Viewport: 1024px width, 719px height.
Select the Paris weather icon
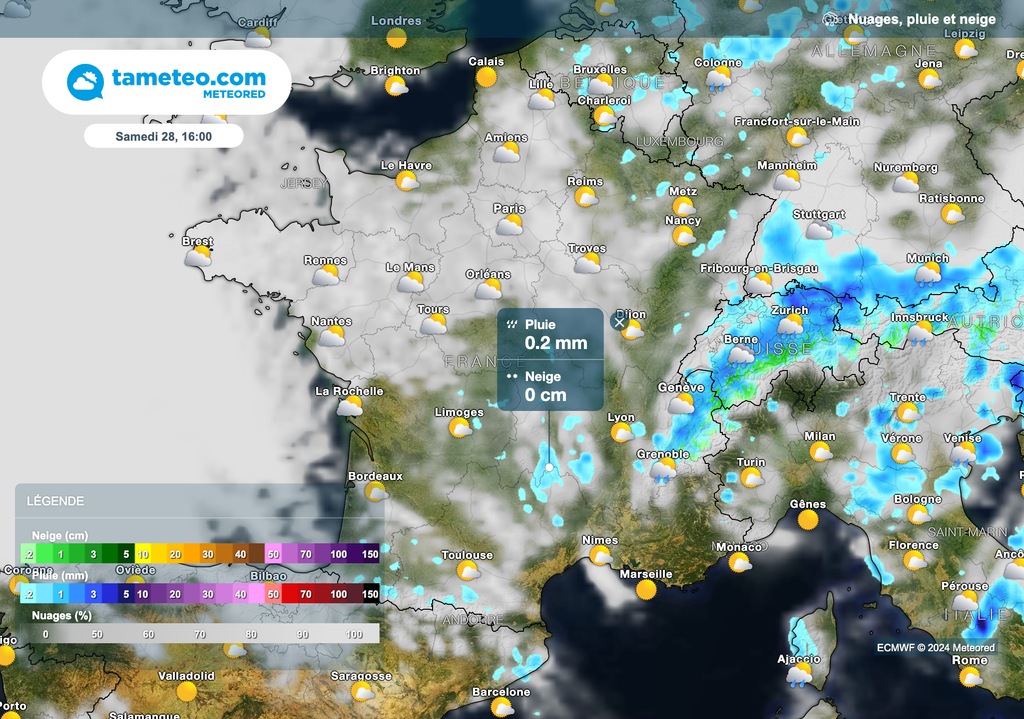tap(509, 225)
